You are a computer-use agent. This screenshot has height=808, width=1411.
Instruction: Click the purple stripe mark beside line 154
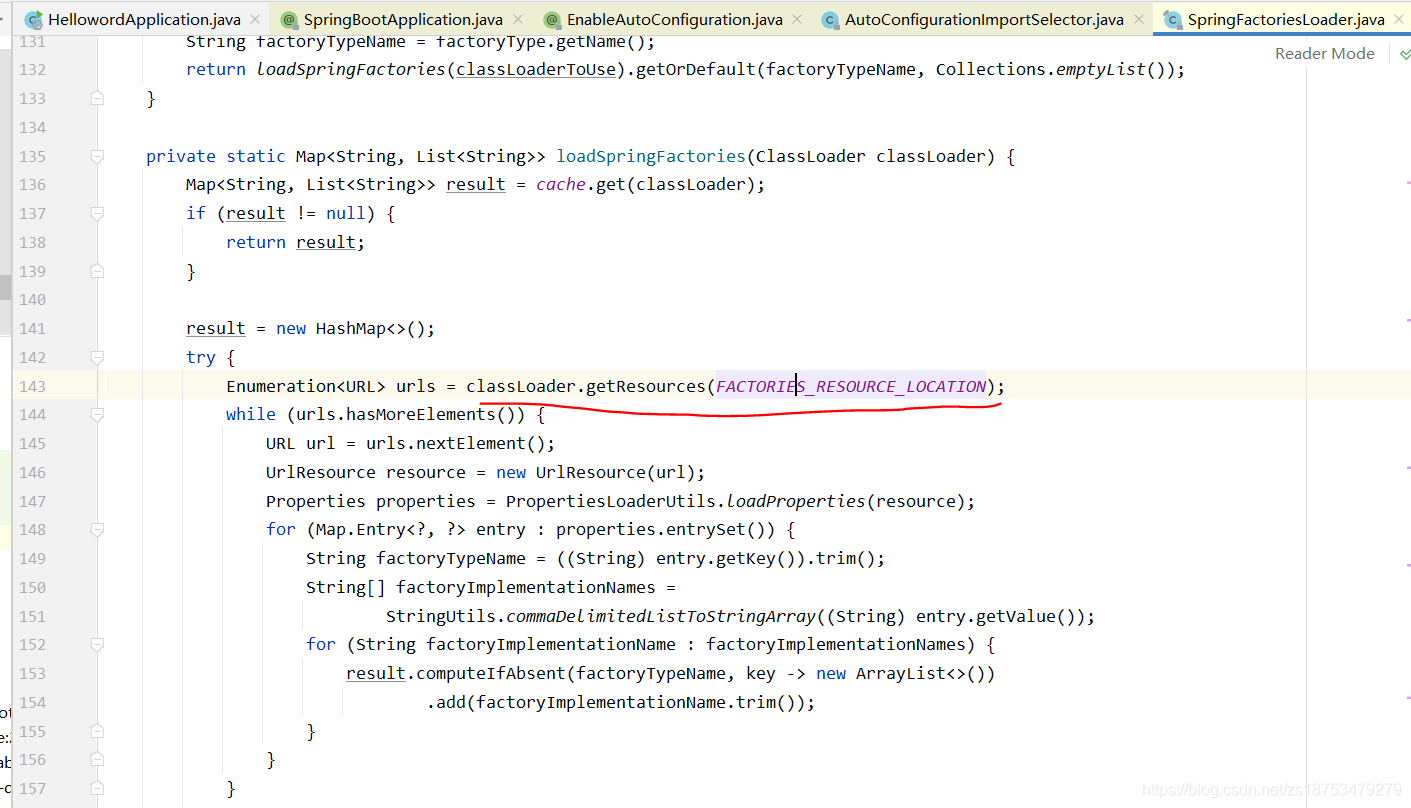point(1407,697)
